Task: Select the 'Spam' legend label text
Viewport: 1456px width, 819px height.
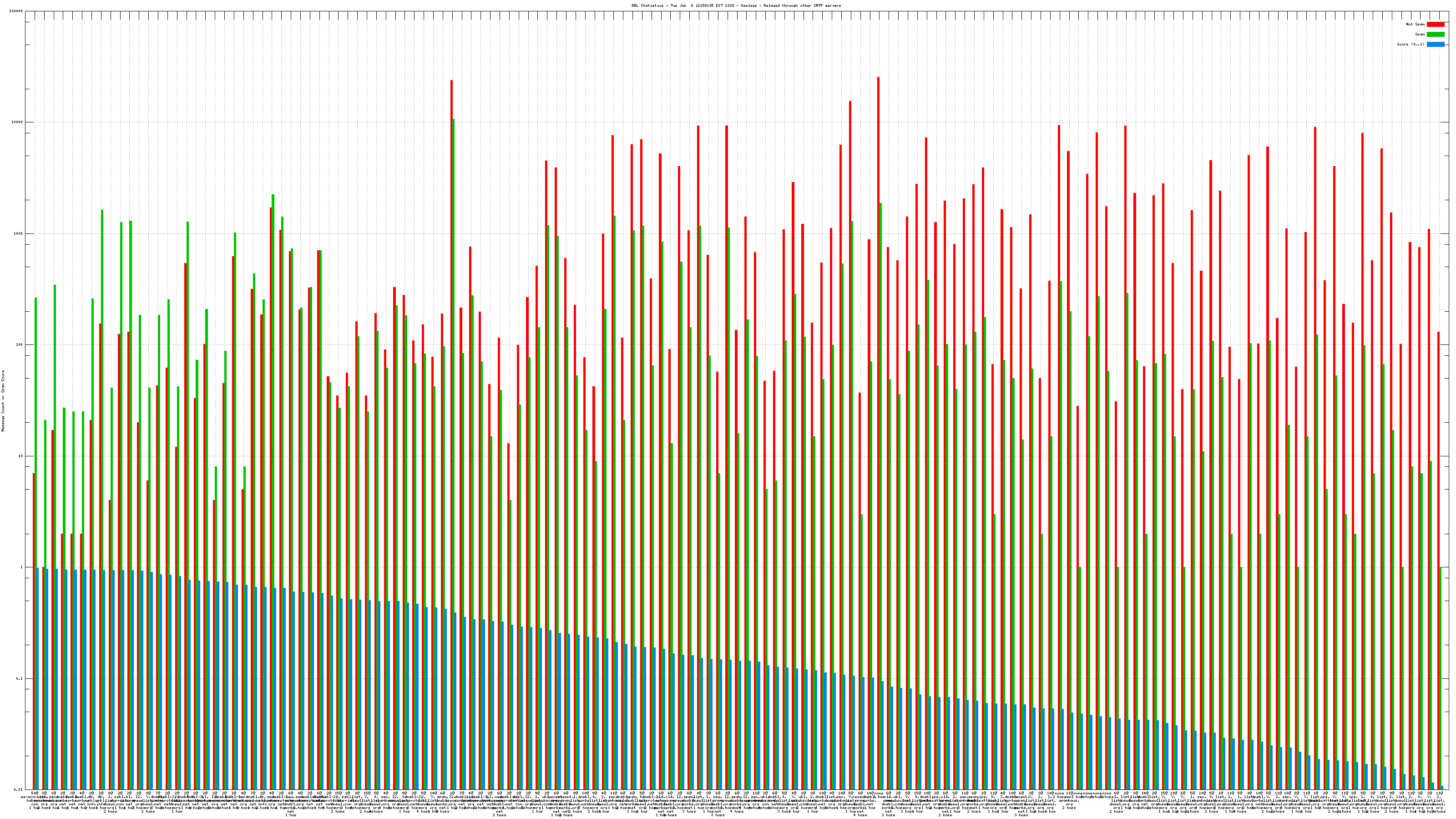Action: tap(1420, 35)
